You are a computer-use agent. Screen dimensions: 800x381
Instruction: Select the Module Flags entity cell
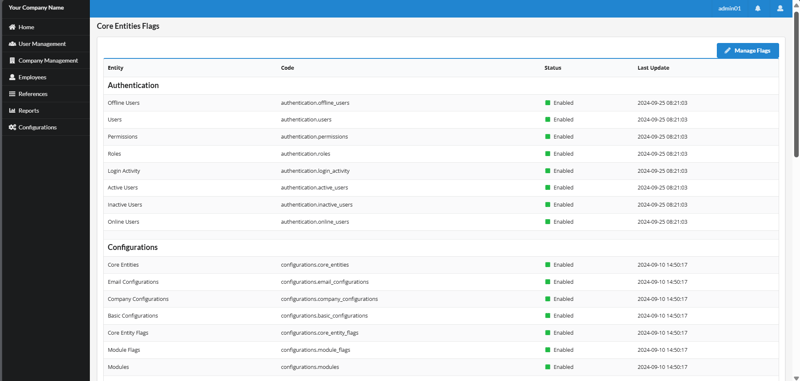[124, 350]
